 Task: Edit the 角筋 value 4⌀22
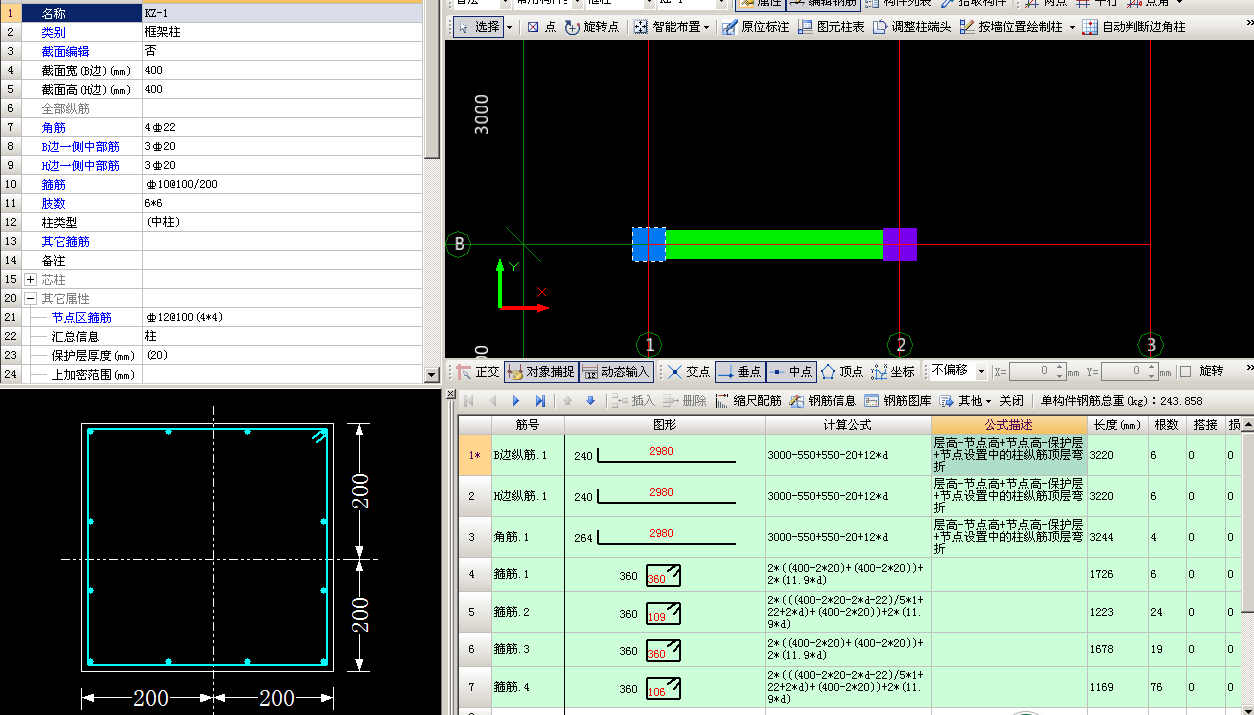(x=281, y=127)
